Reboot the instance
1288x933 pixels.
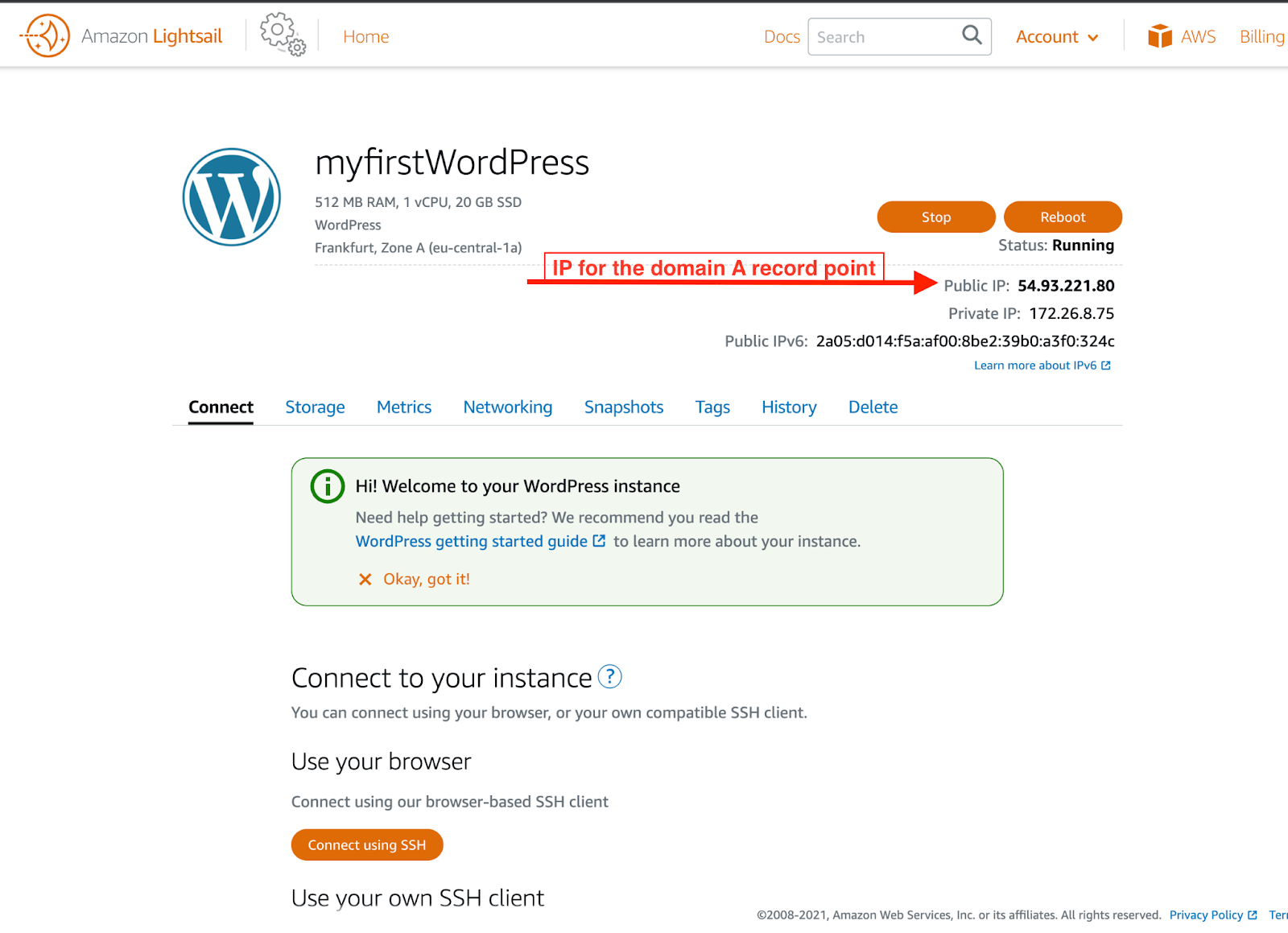click(1063, 217)
